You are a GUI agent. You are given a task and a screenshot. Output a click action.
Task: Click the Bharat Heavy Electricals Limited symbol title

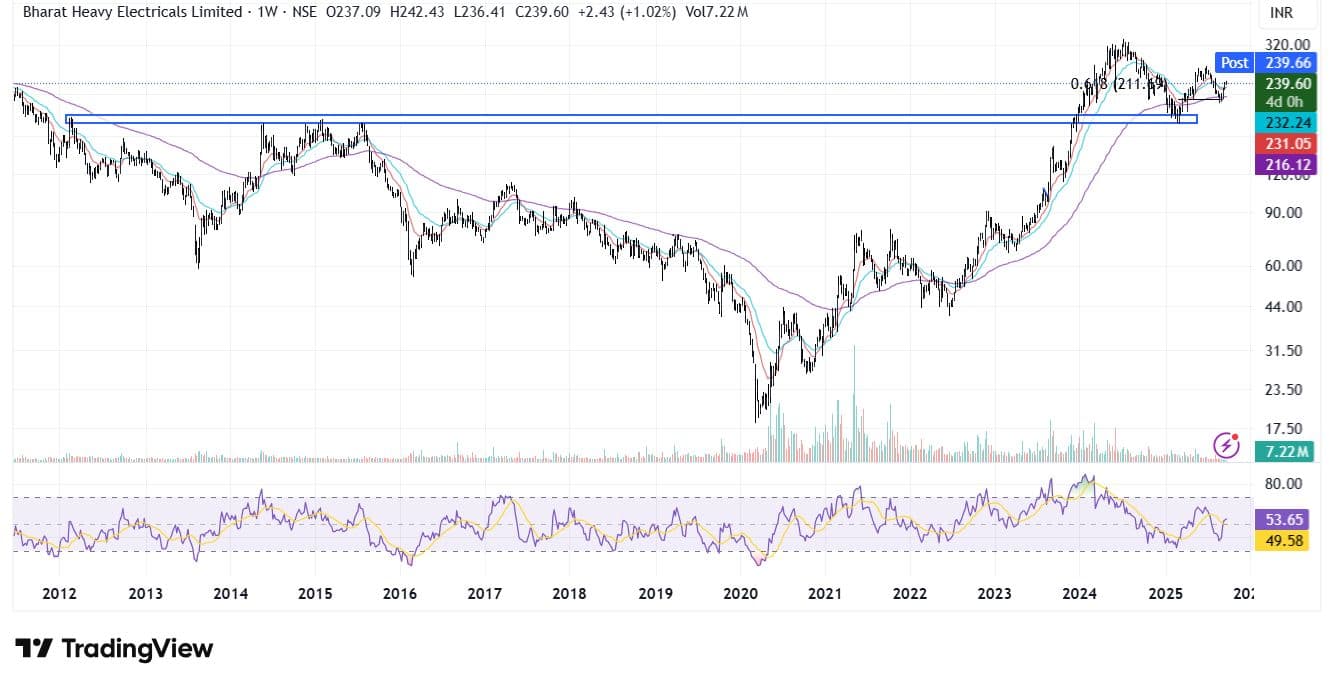pyautogui.click(x=132, y=12)
